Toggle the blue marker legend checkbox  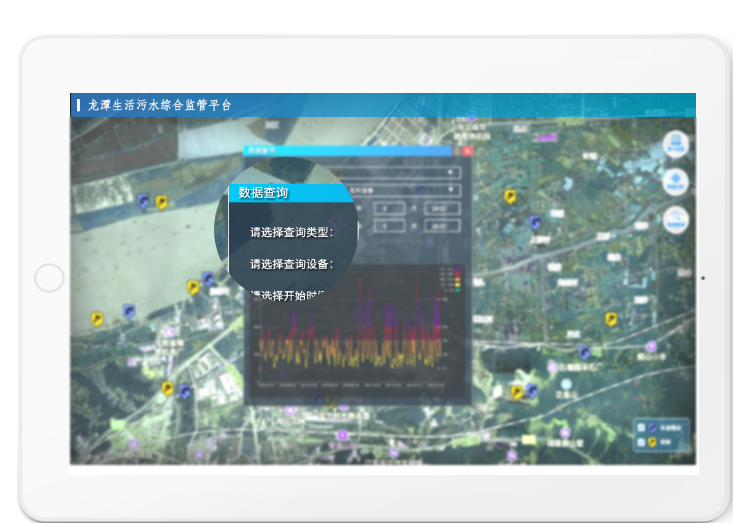[x=641, y=427]
